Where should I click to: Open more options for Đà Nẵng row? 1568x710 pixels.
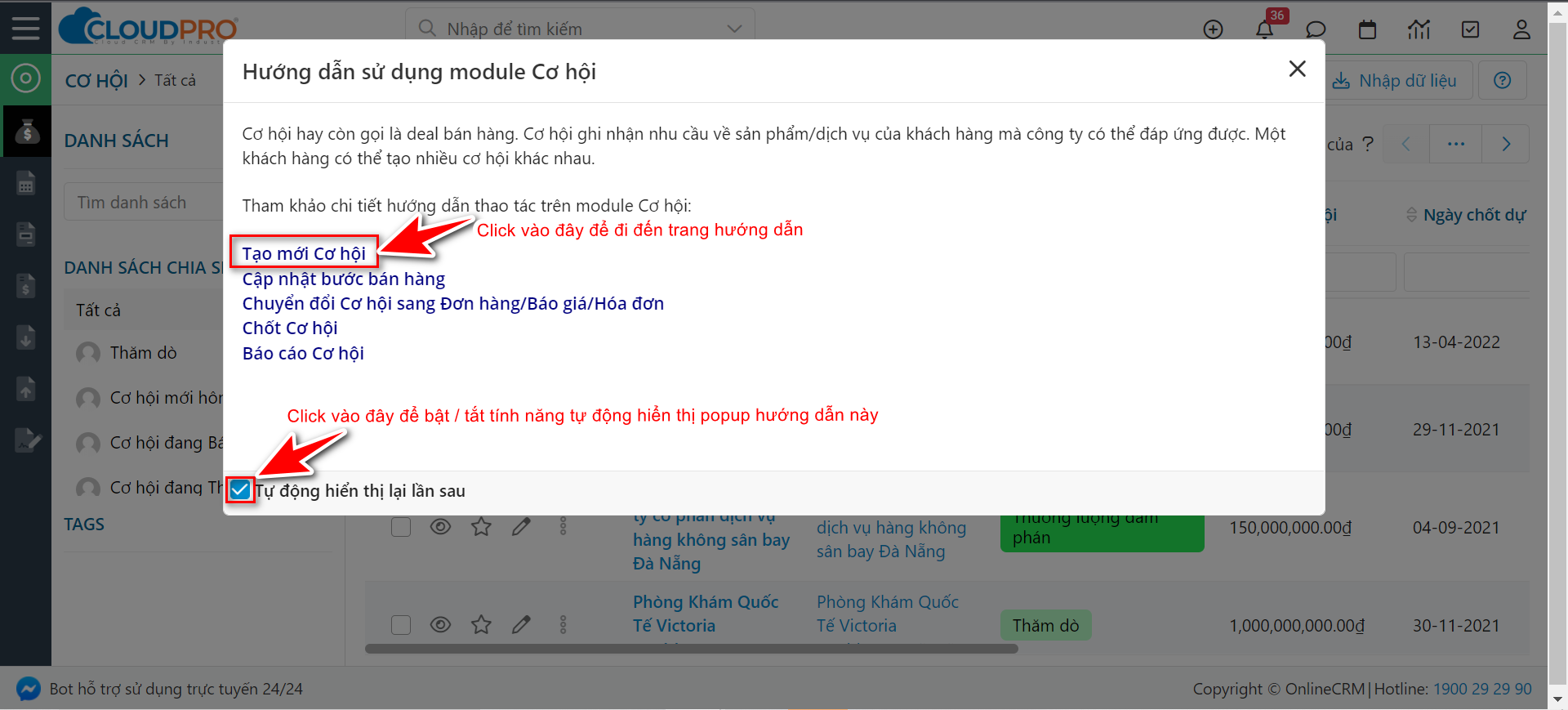(563, 527)
